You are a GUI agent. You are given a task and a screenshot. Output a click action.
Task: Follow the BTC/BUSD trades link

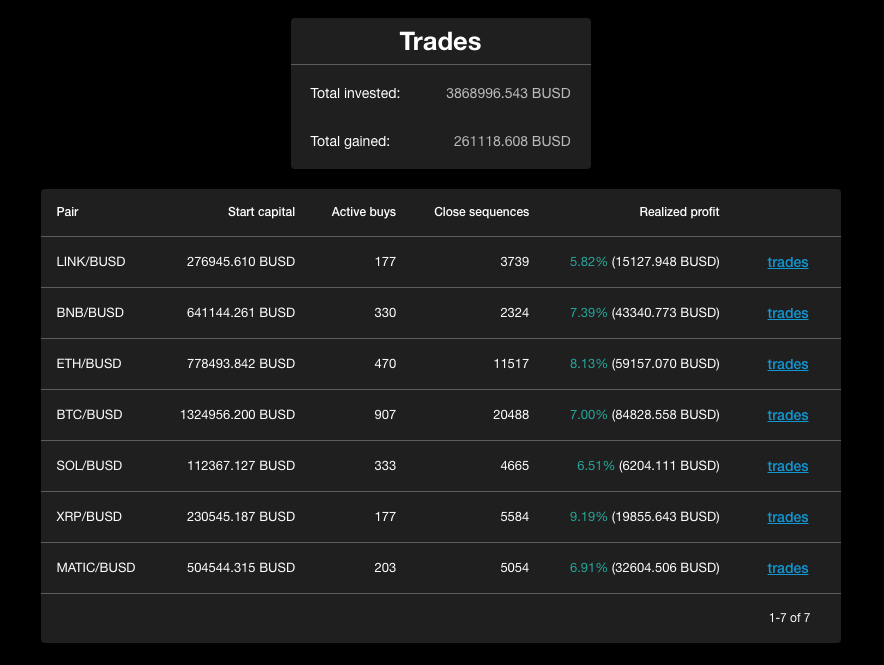click(x=787, y=416)
